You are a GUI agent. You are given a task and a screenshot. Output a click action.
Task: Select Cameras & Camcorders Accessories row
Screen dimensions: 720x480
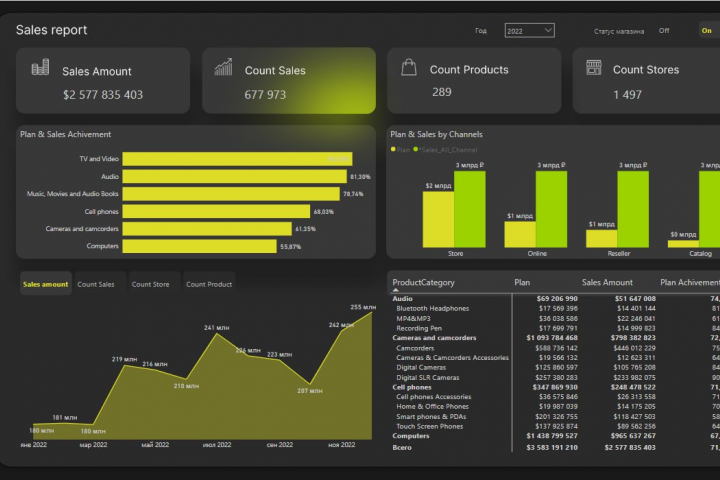(556, 358)
